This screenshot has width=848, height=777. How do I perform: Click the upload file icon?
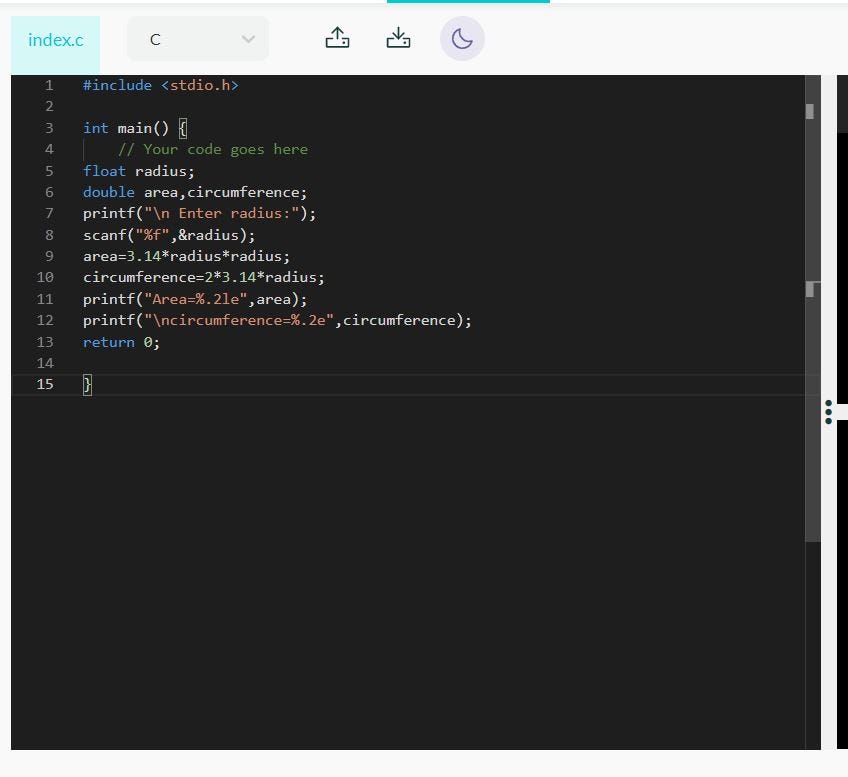click(337, 38)
